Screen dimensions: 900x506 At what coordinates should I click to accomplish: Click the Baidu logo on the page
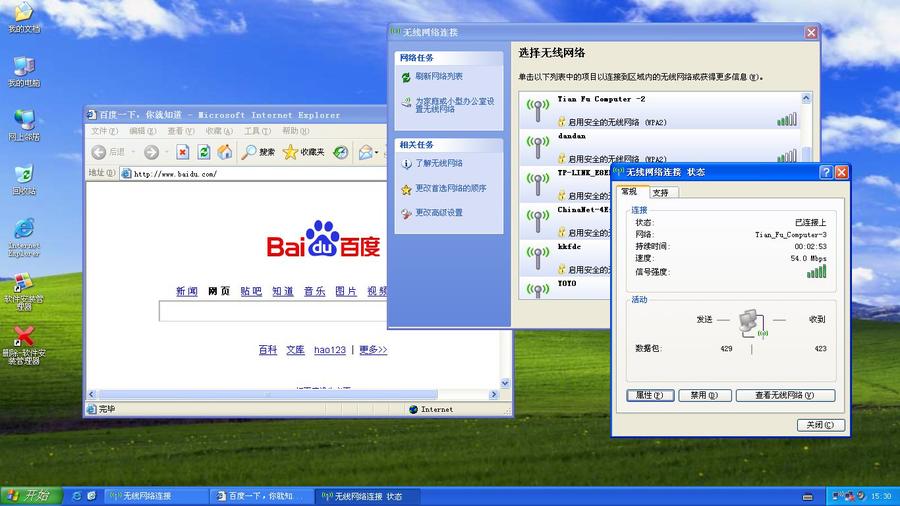click(x=323, y=240)
